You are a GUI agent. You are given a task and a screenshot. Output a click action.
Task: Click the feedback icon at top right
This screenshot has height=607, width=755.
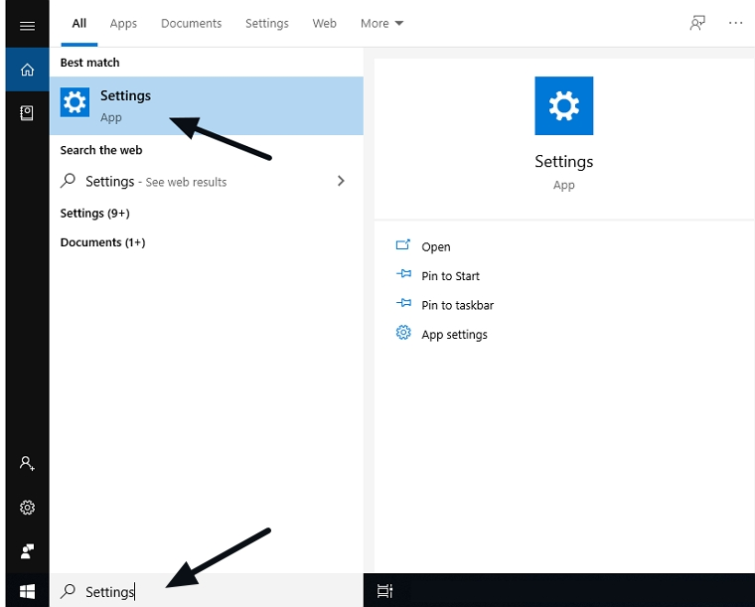697,24
